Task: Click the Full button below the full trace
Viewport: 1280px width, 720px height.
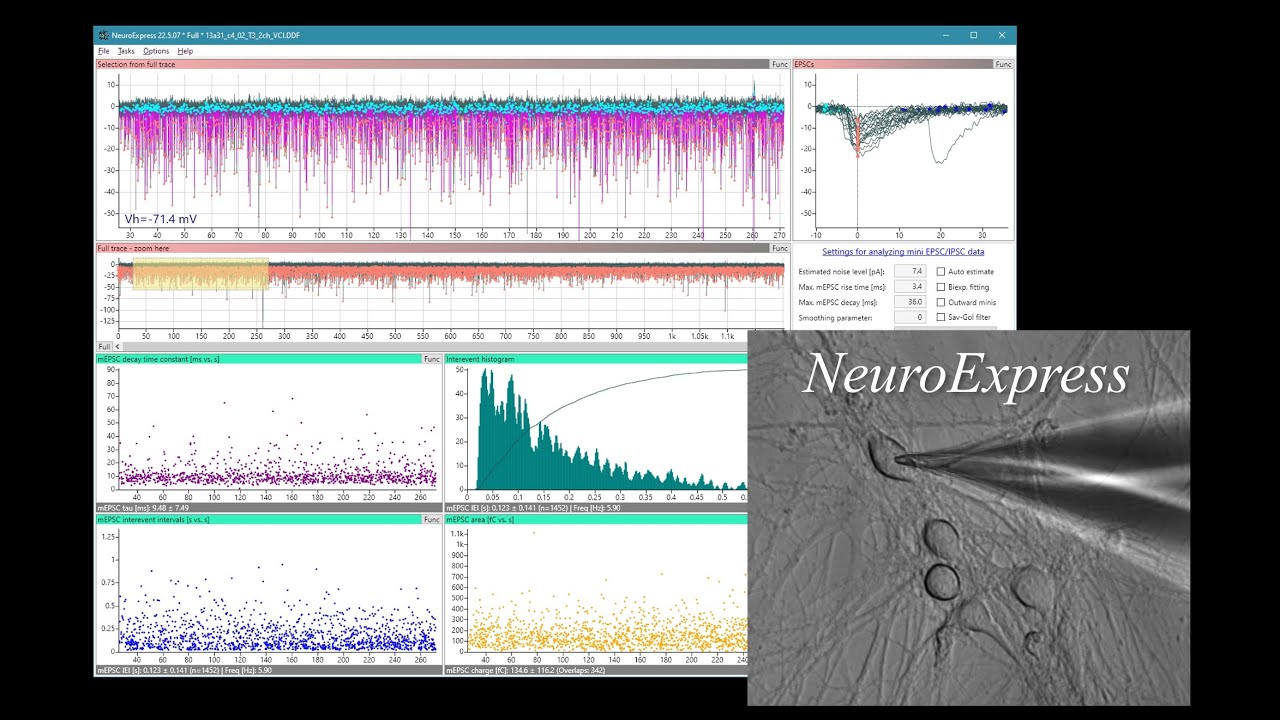Action: coord(103,347)
